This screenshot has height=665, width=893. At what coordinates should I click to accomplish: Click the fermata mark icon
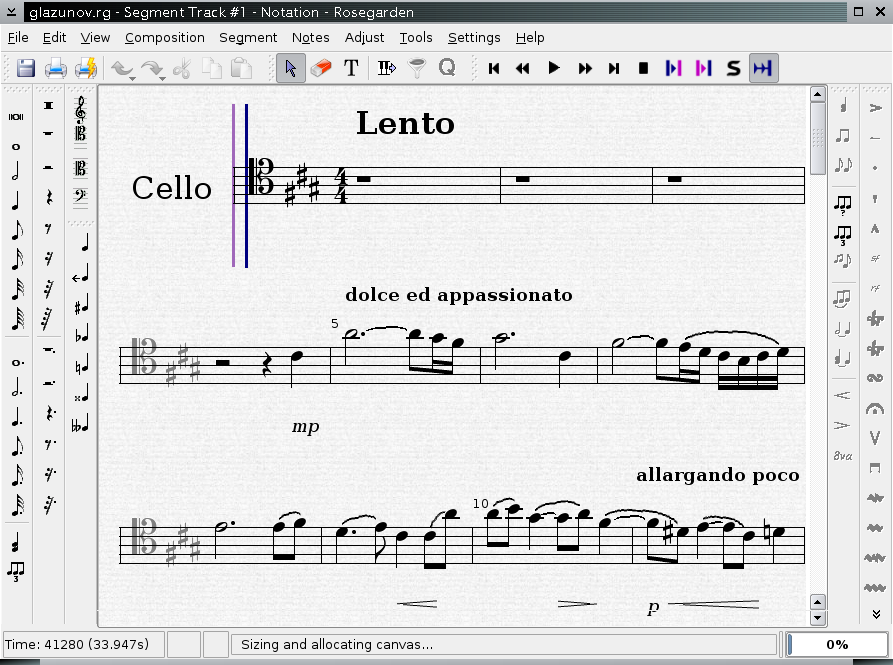click(x=876, y=408)
